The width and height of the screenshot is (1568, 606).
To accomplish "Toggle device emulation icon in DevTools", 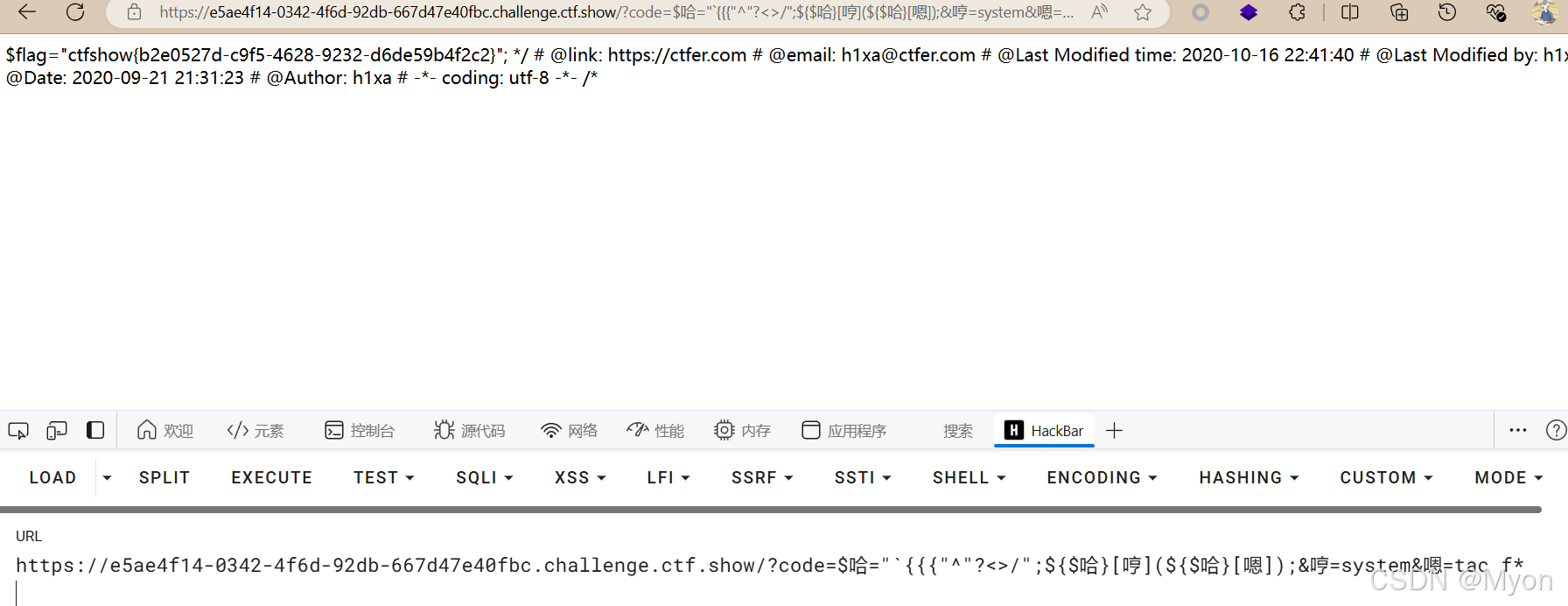I will (x=57, y=431).
